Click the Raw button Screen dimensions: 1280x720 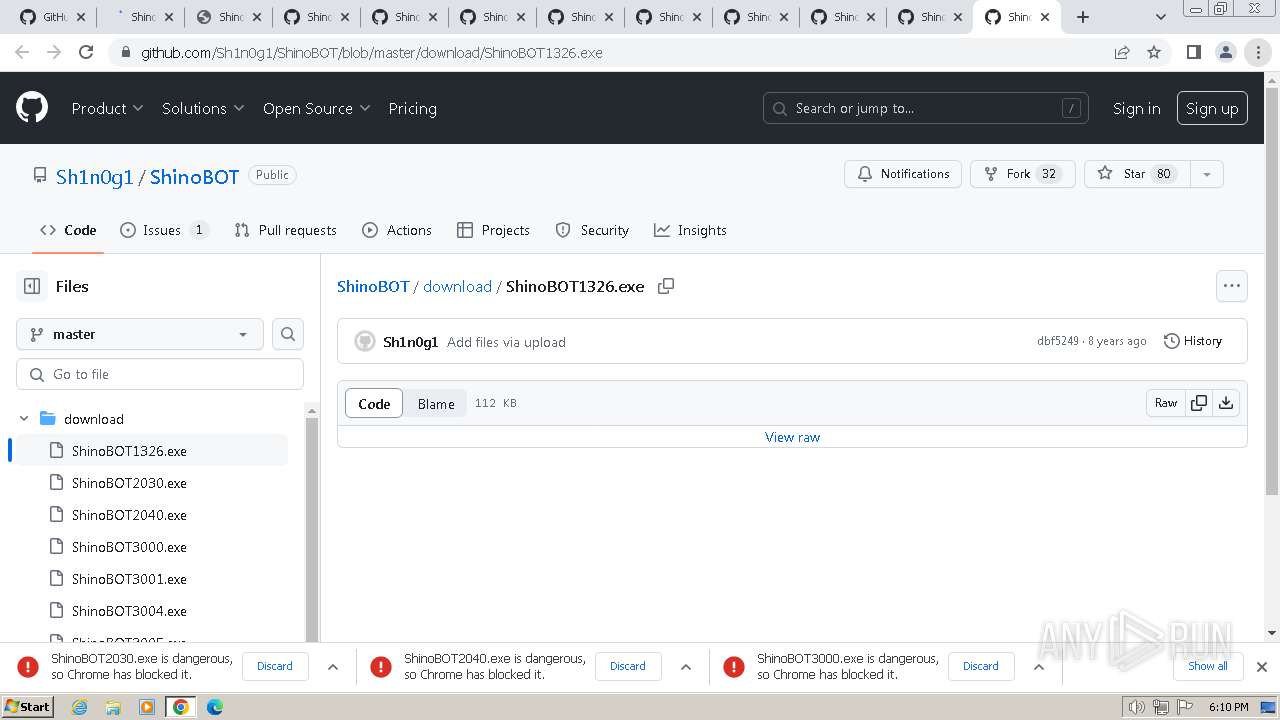[1166, 403]
